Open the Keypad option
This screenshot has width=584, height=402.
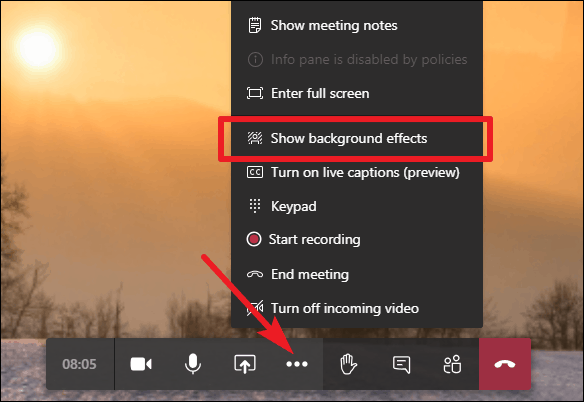pos(357,206)
